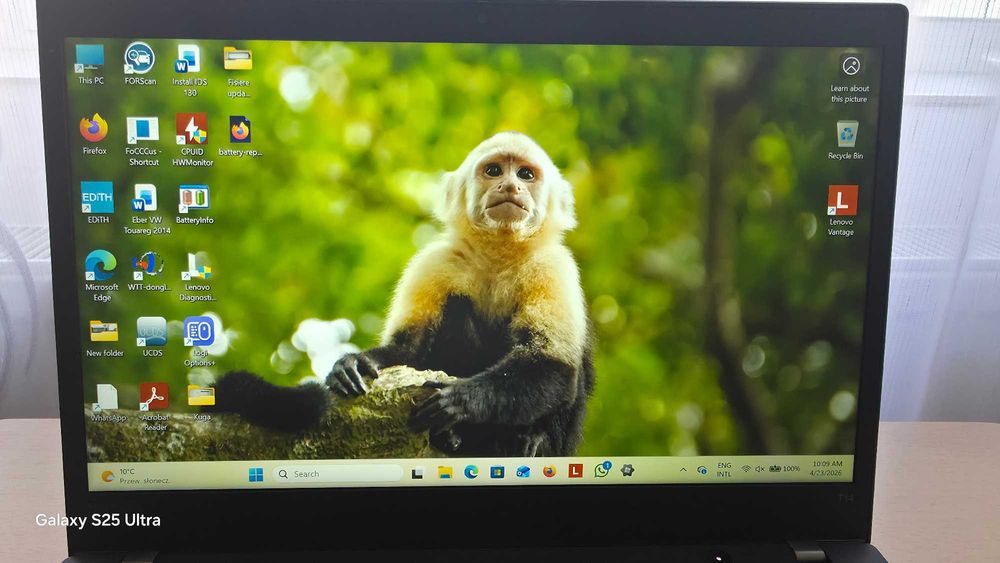The image size is (1000, 563).
Task: Launch BatteryInfo from the desktop
Action: pyautogui.click(x=194, y=205)
